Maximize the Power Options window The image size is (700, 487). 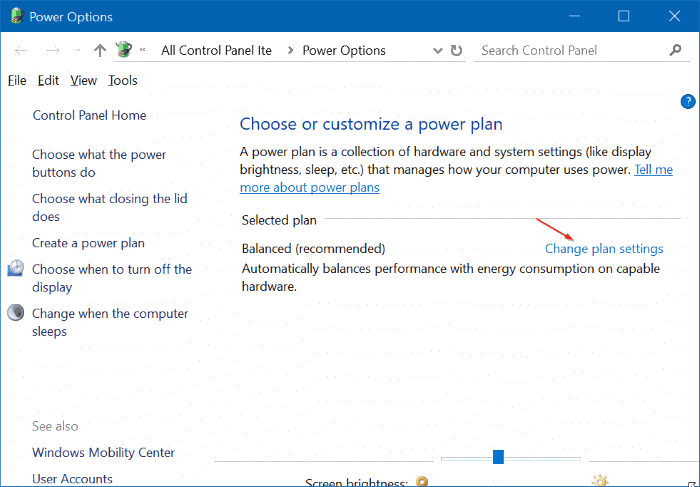pyautogui.click(x=624, y=16)
